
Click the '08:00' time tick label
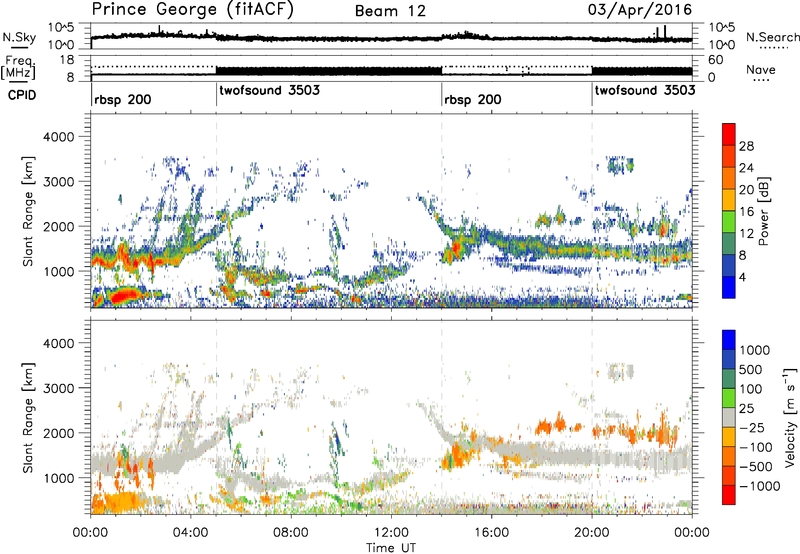291,533
